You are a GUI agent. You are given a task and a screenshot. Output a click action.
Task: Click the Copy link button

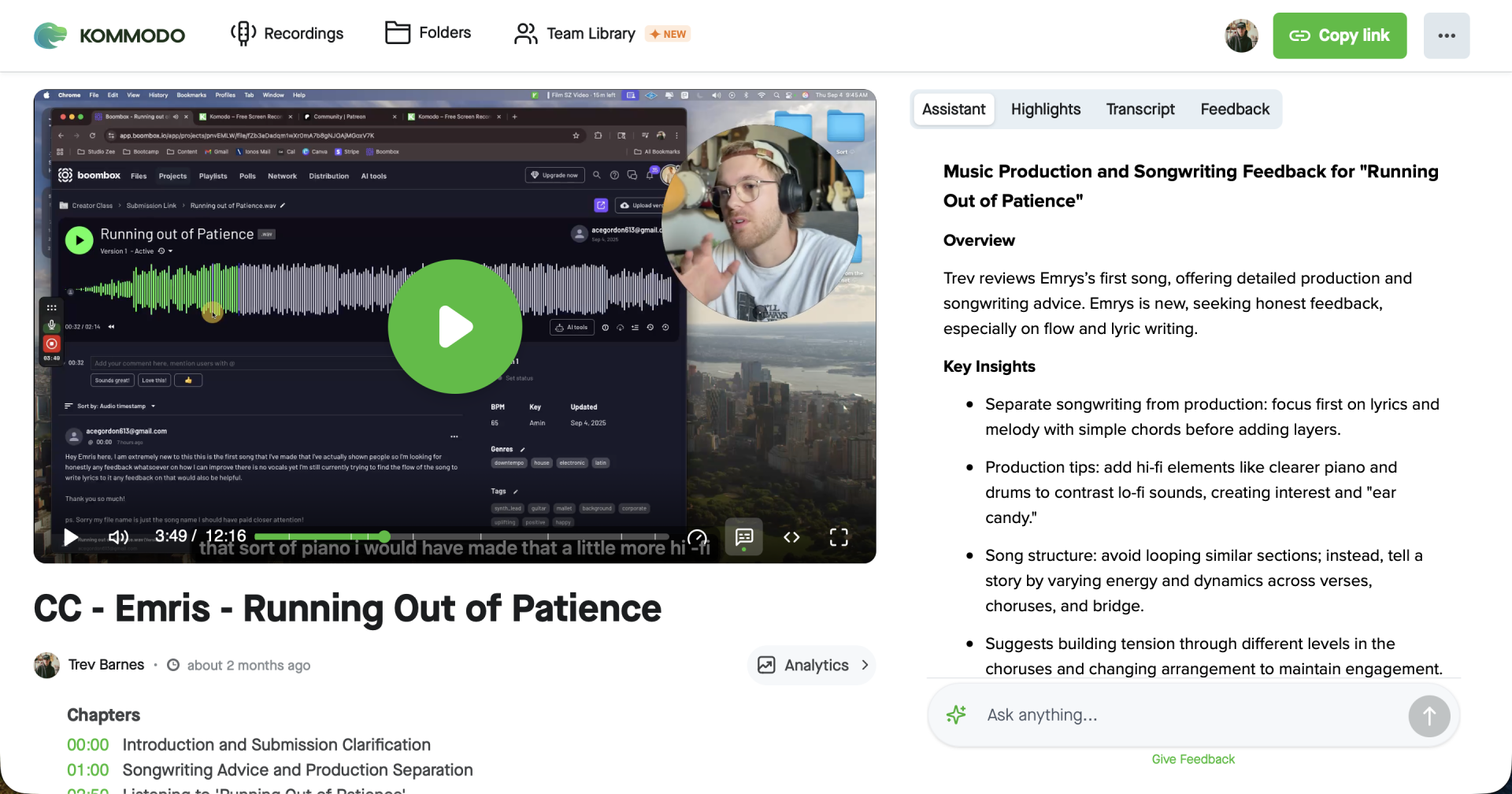click(1339, 35)
